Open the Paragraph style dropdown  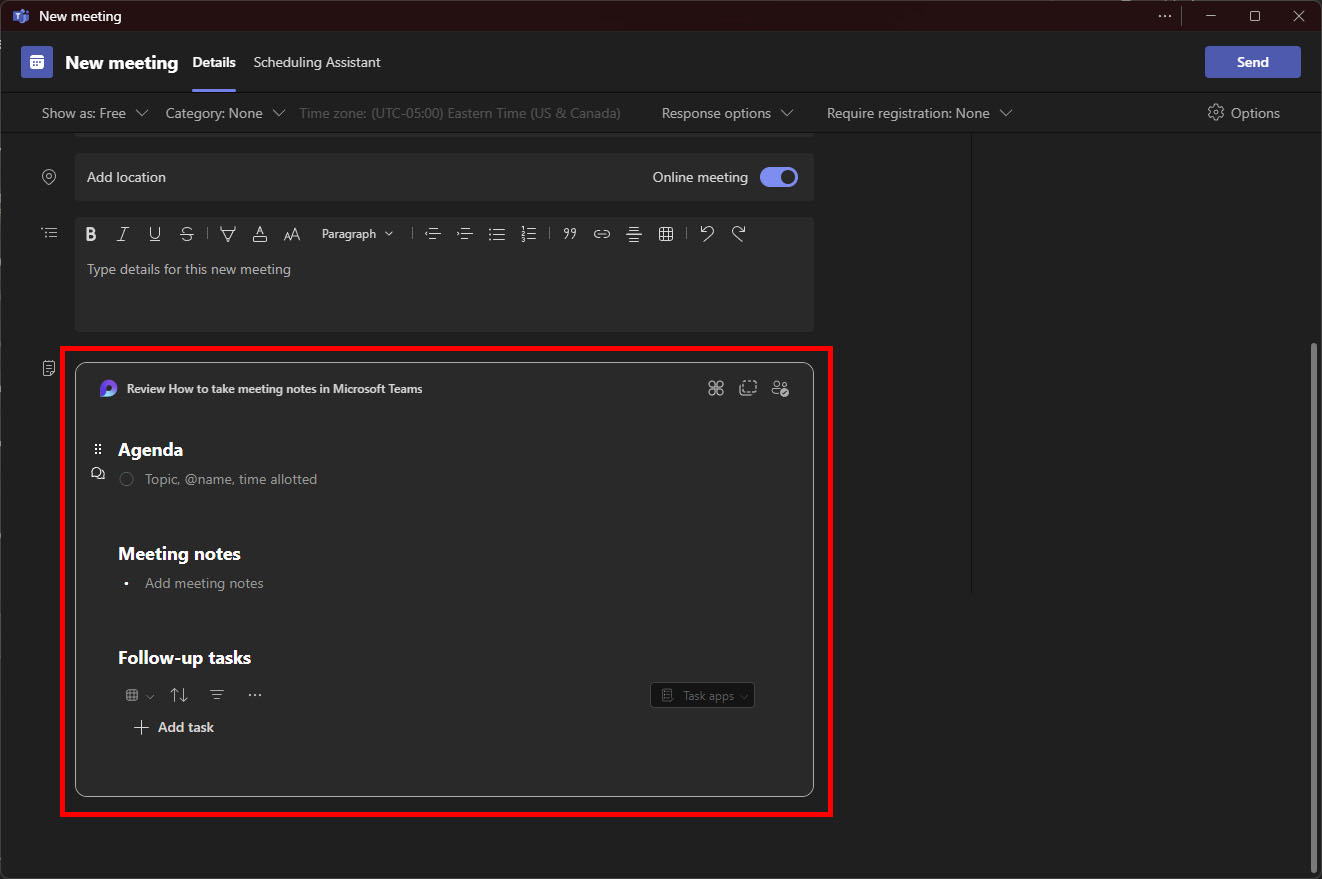358,234
